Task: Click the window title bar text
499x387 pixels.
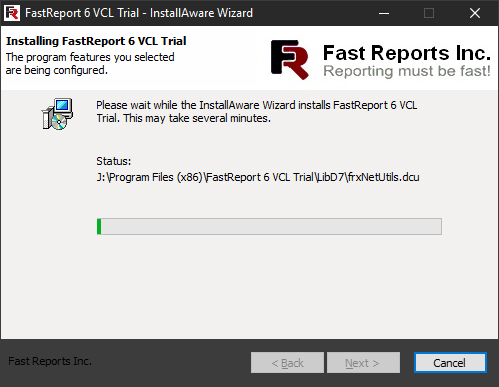Action: (x=139, y=13)
